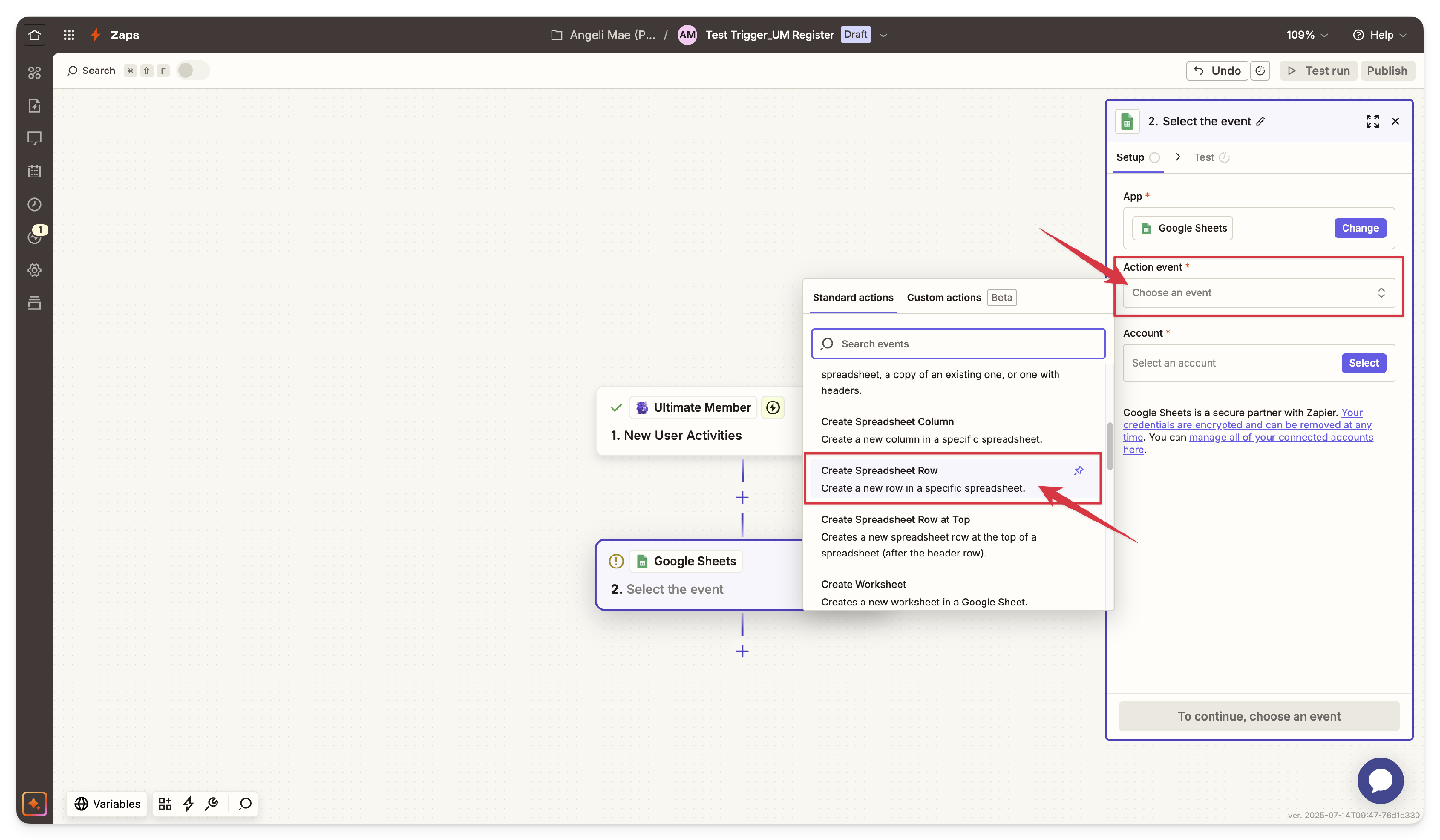Open the sidebar settings gear icon
The width and height of the screenshot is (1440, 840).
pyautogui.click(x=34, y=270)
